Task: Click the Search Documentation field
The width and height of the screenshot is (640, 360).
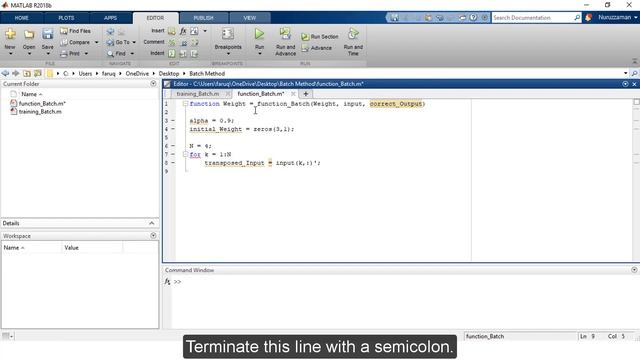Action: 532,18
